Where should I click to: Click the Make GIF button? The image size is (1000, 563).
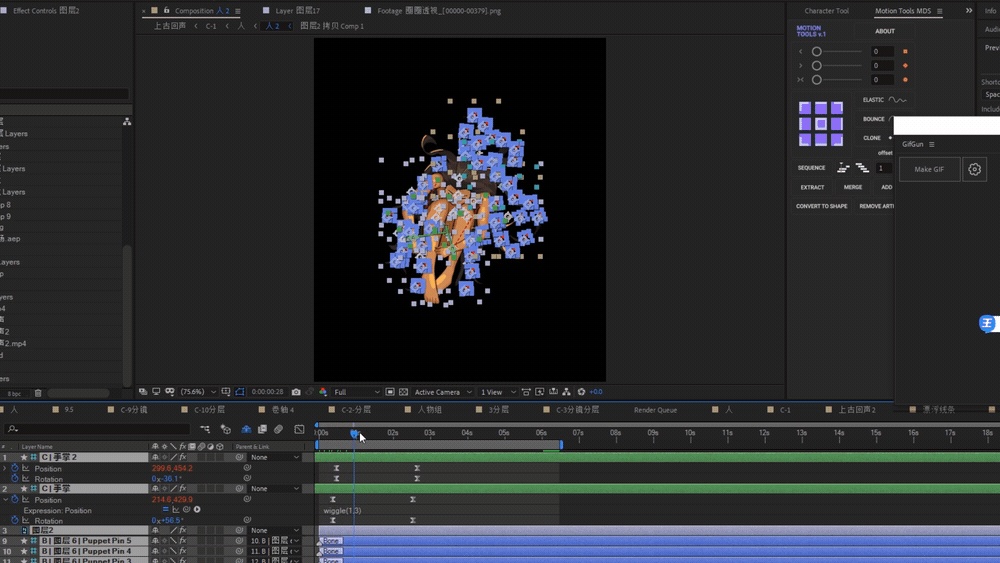tap(929, 170)
